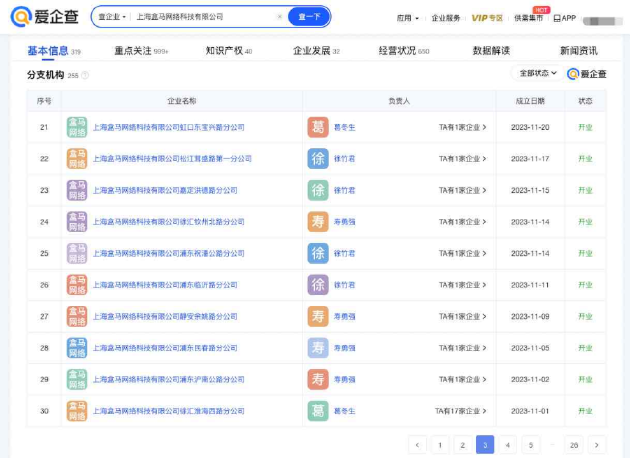Go to page 5 of branch list
Image resolution: width=630 pixels, height=458 pixels.
(x=531, y=445)
